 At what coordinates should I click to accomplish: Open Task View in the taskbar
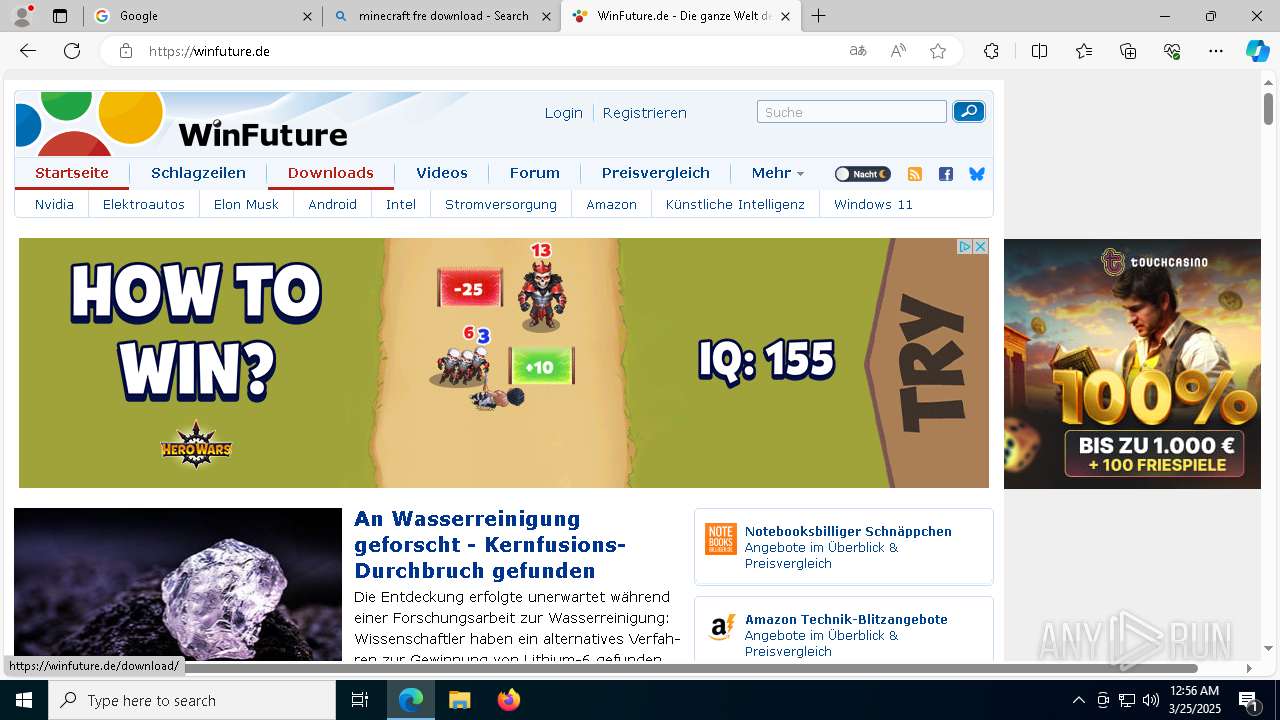pos(360,700)
